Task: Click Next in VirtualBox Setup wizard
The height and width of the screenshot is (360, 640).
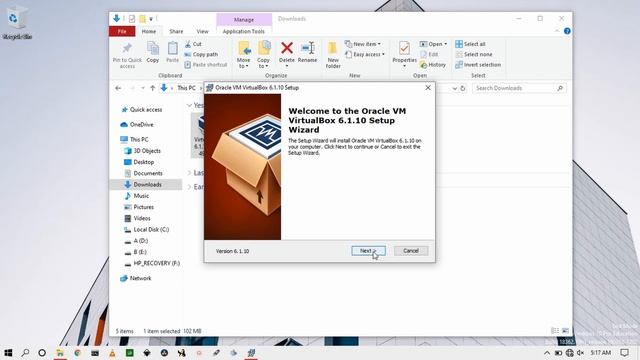Action: click(368, 251)
